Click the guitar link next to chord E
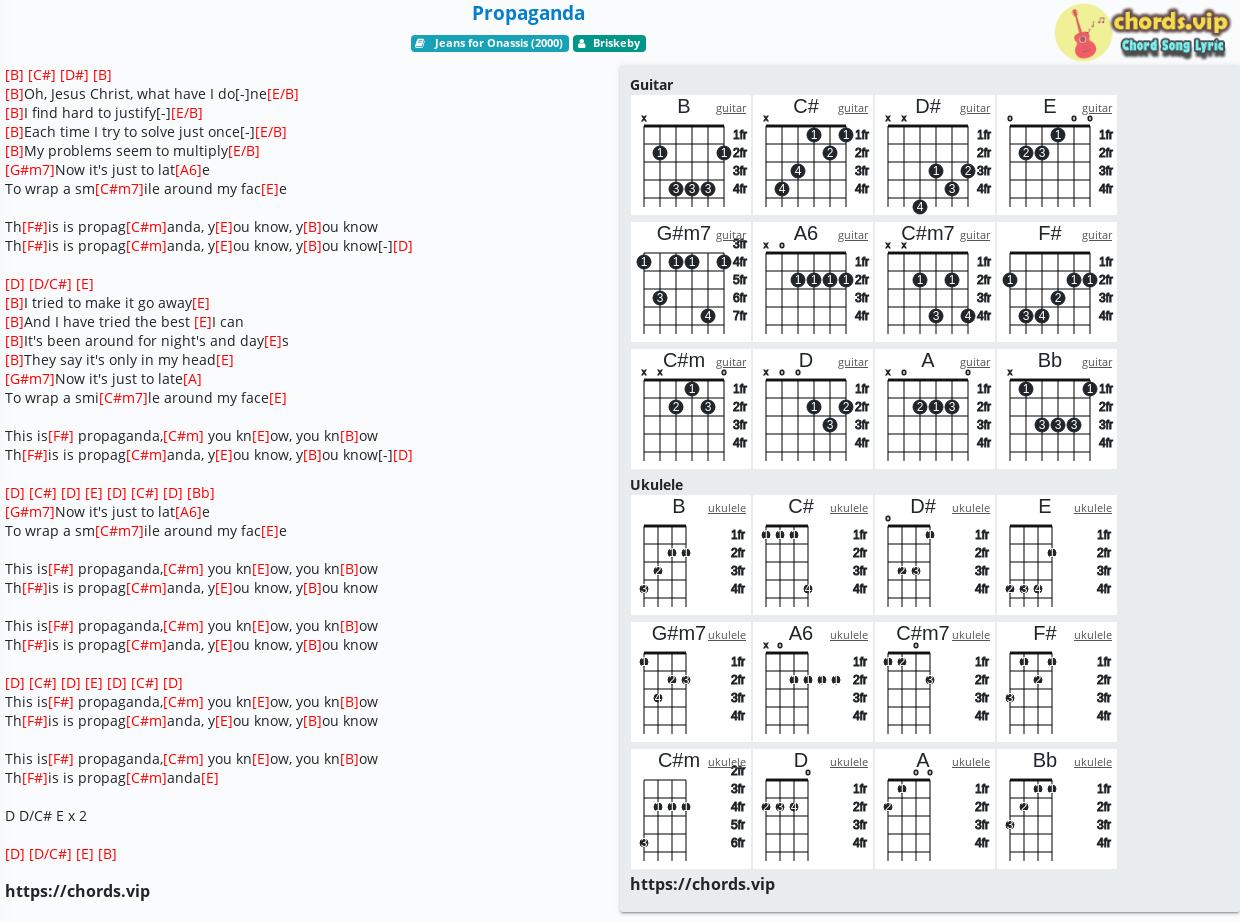 1097,108
